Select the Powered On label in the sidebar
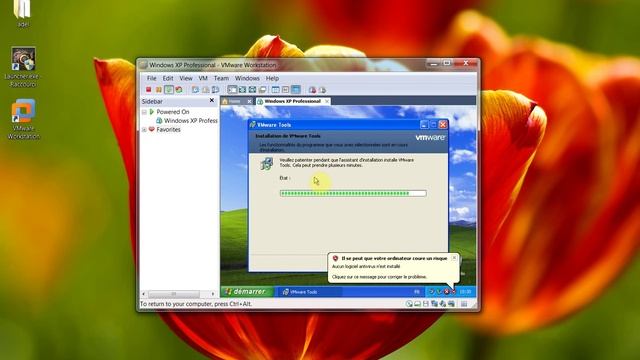Image resolution: width=640 pixels, height=360 pixels. tap(173, 111)
